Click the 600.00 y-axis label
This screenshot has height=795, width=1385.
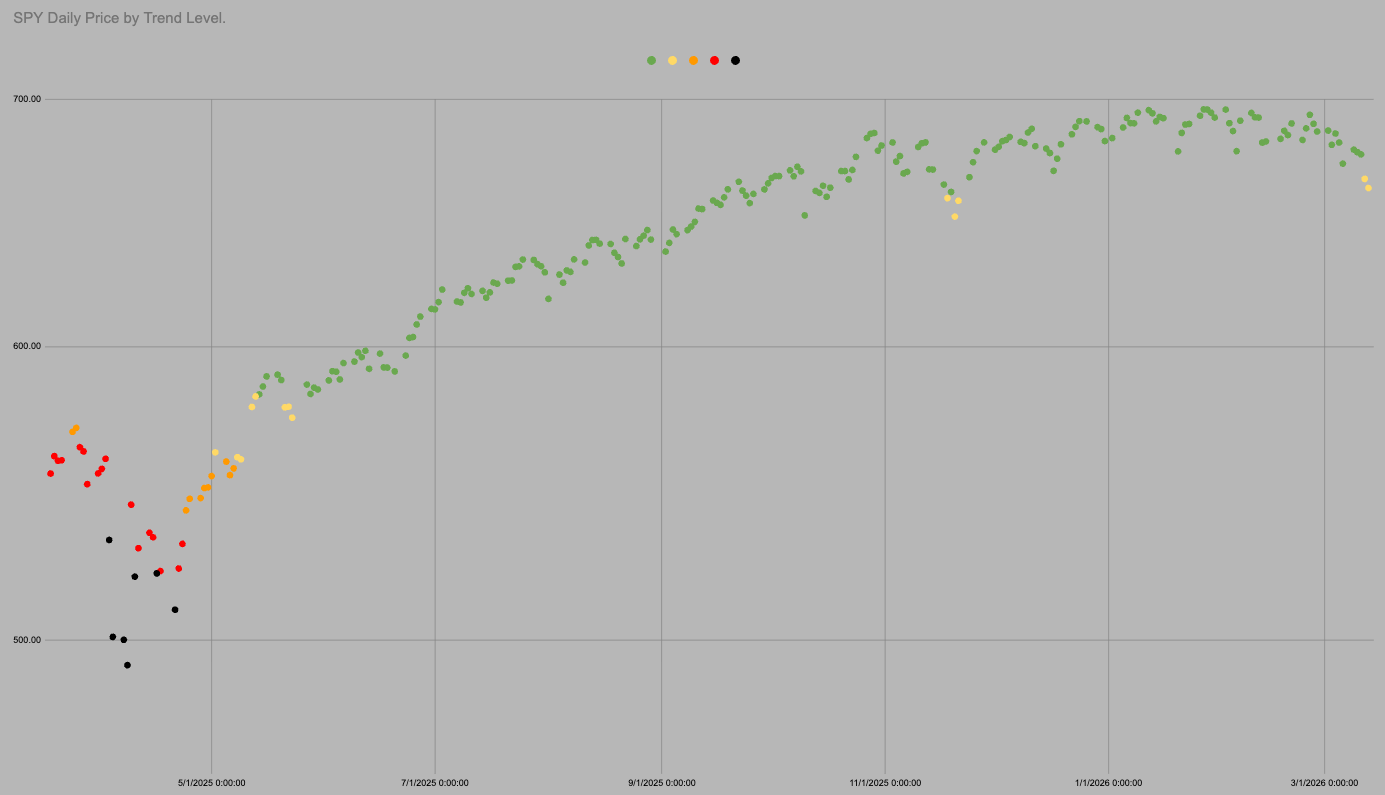(x=27, y=347)
